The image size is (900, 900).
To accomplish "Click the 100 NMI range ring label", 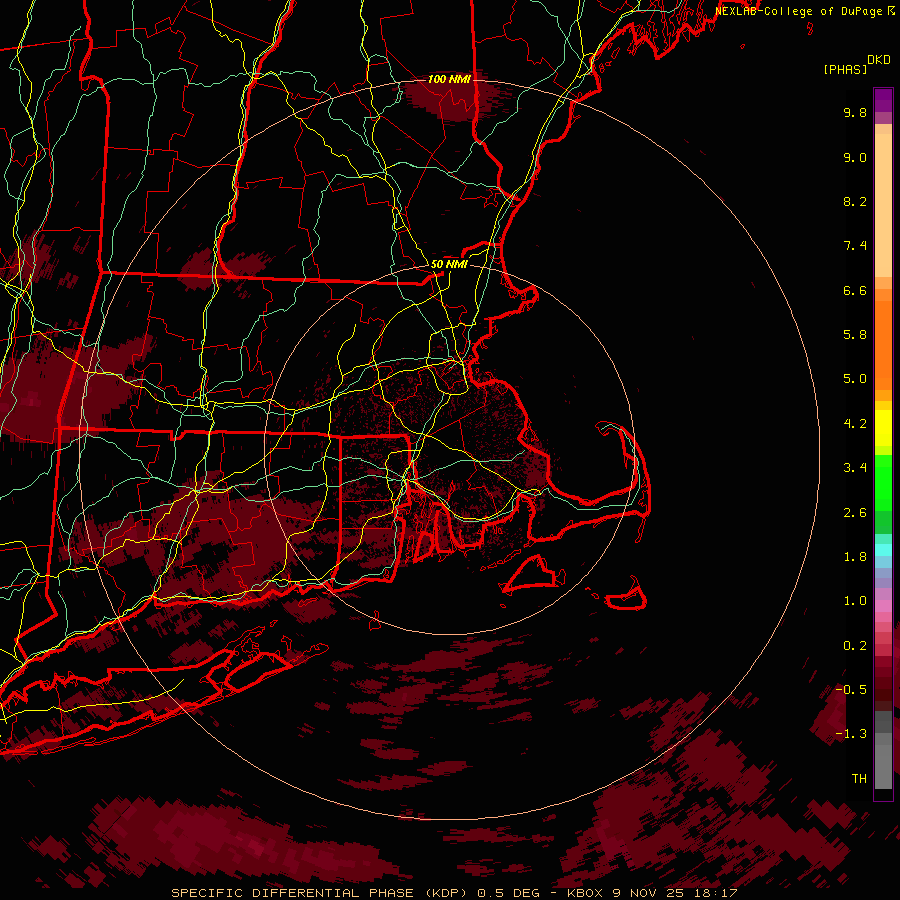I will (x=449, y=79).
